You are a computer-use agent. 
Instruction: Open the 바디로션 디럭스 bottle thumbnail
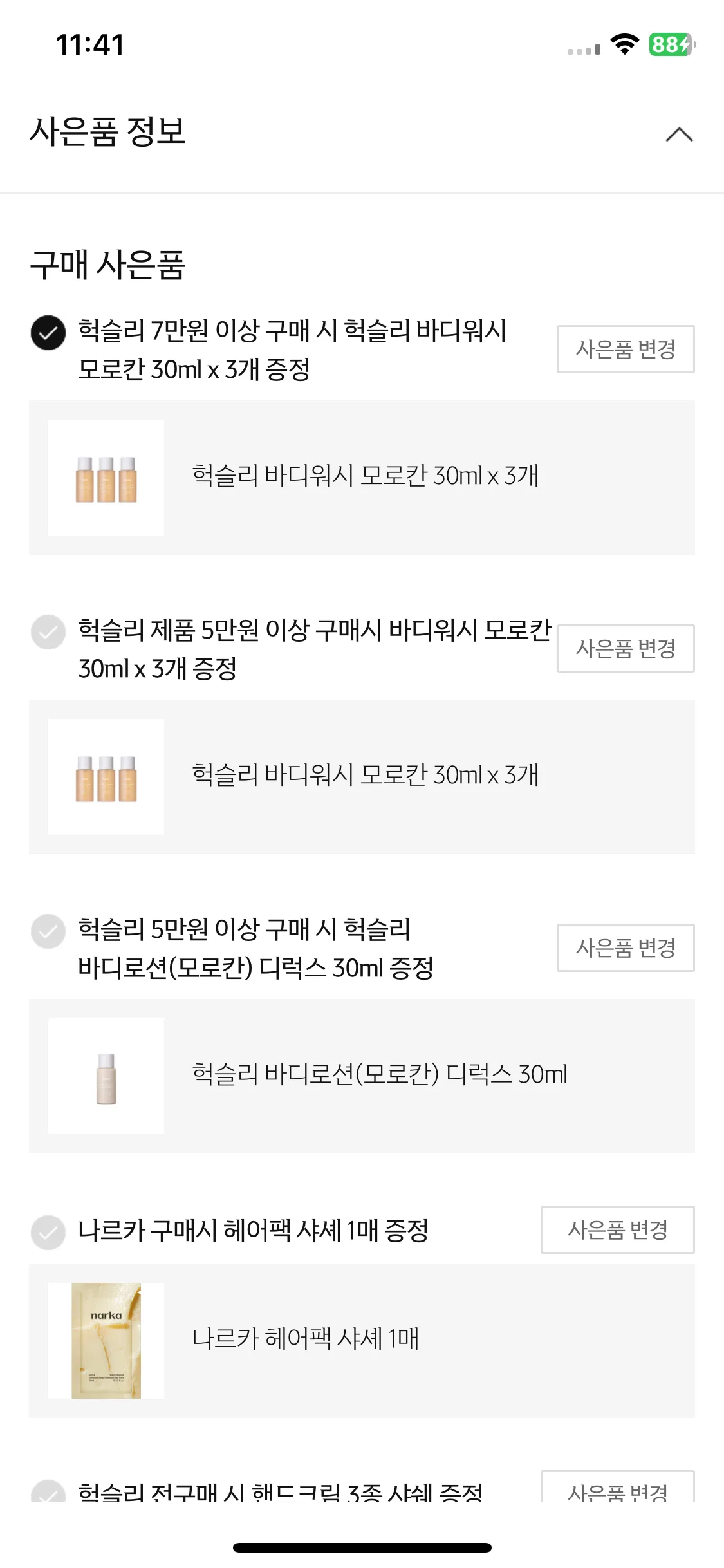tap(106, 1076)
